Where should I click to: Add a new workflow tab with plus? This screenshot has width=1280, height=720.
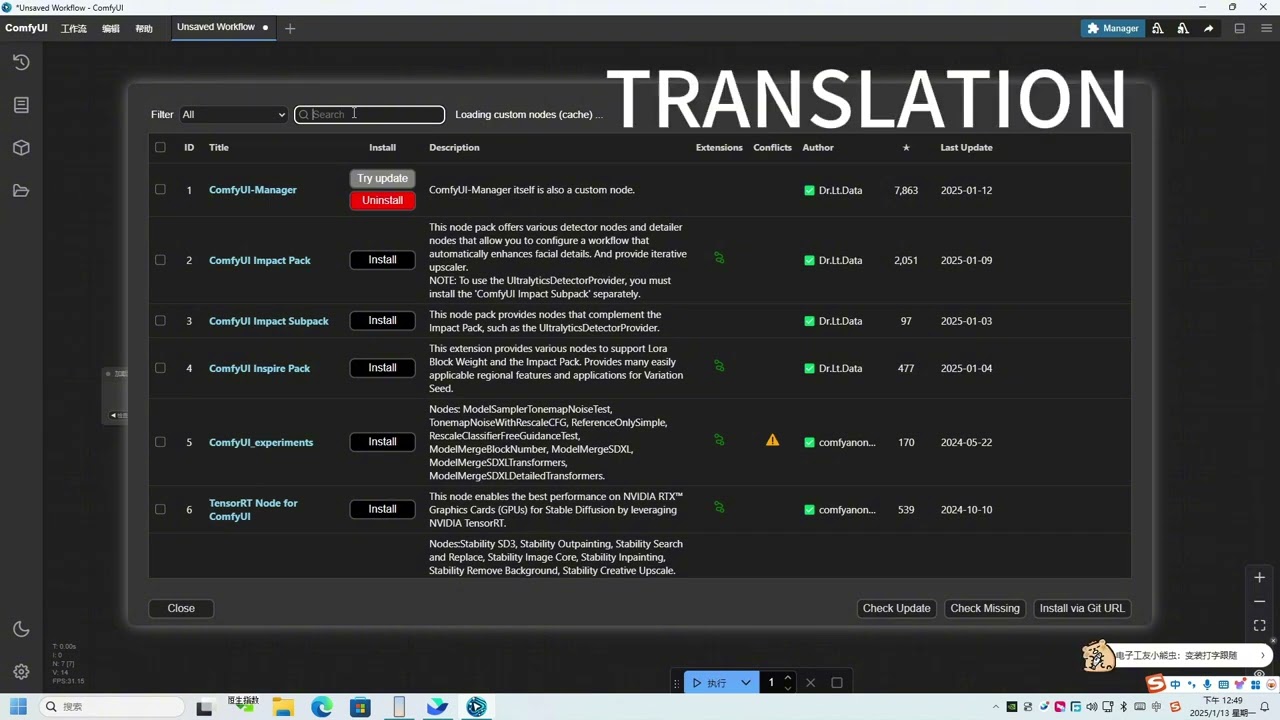point(290,28)
